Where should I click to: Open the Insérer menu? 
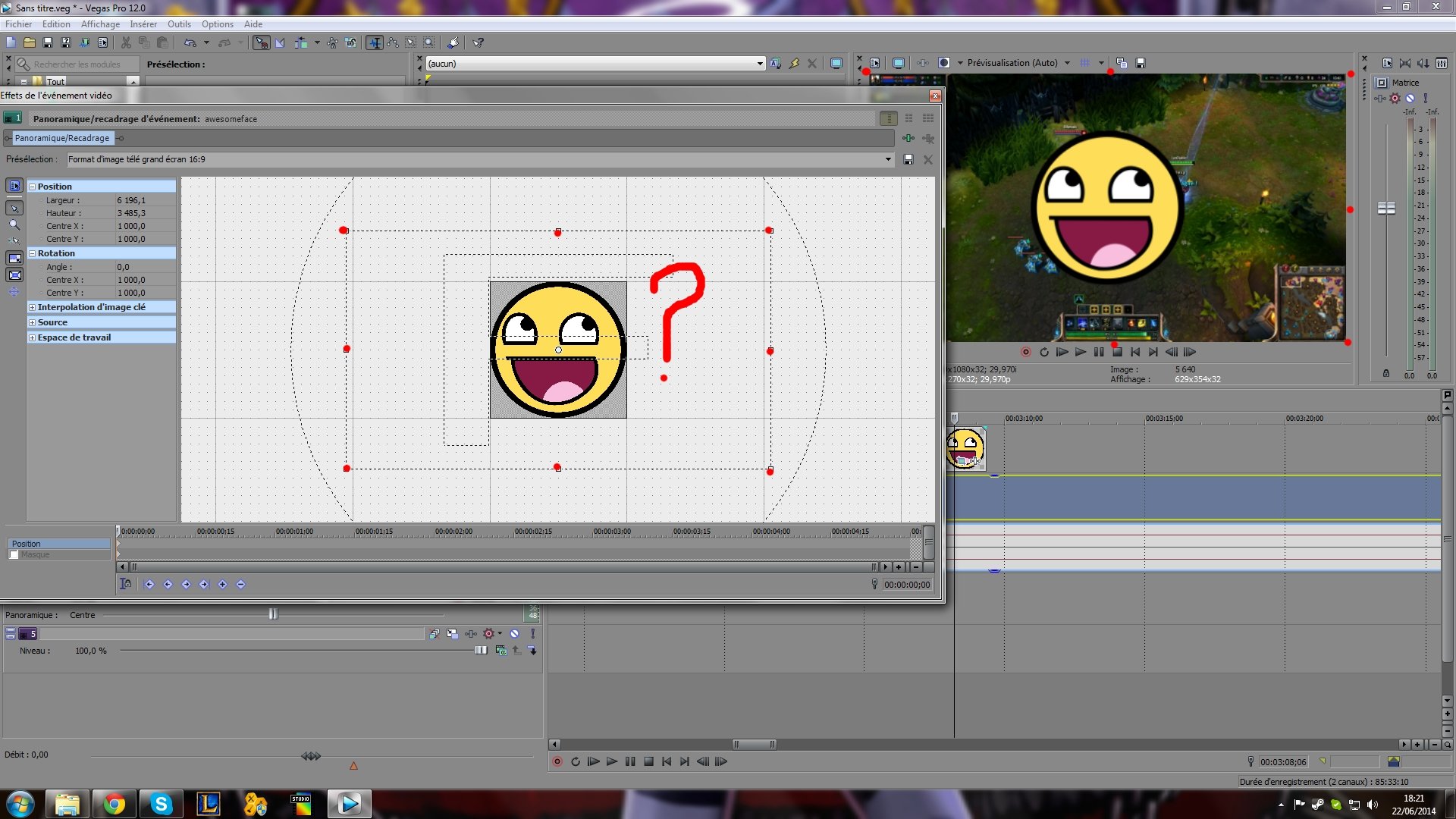coord(143,24)
